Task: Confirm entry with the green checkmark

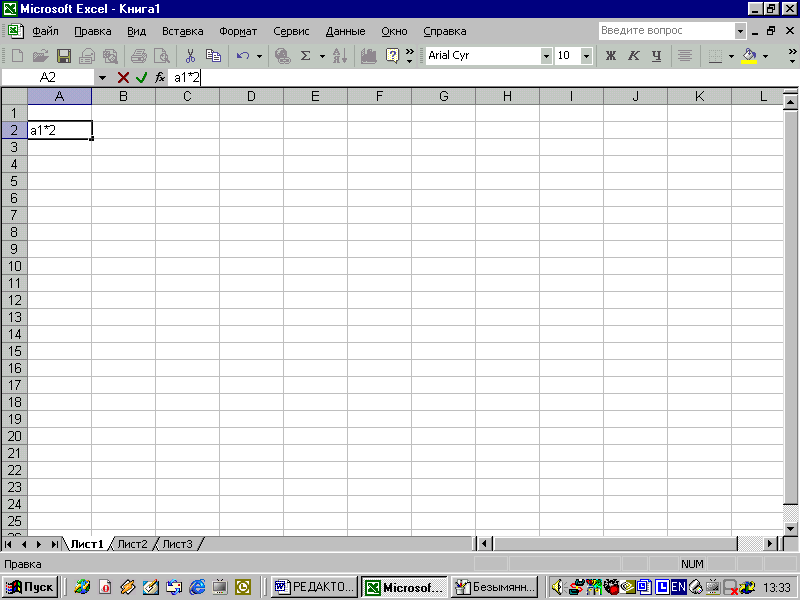Action: (x=141, y=78)
